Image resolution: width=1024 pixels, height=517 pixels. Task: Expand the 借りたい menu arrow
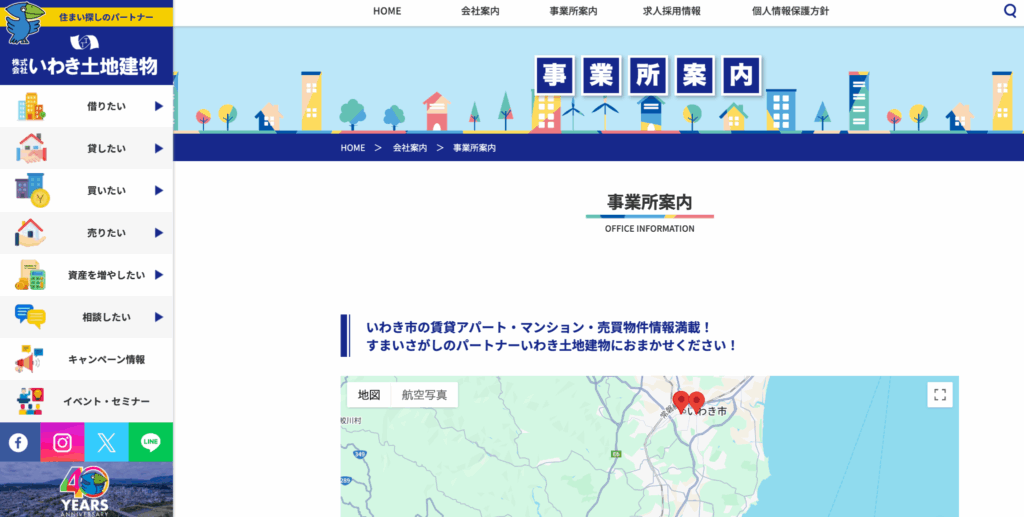(158, 106)
